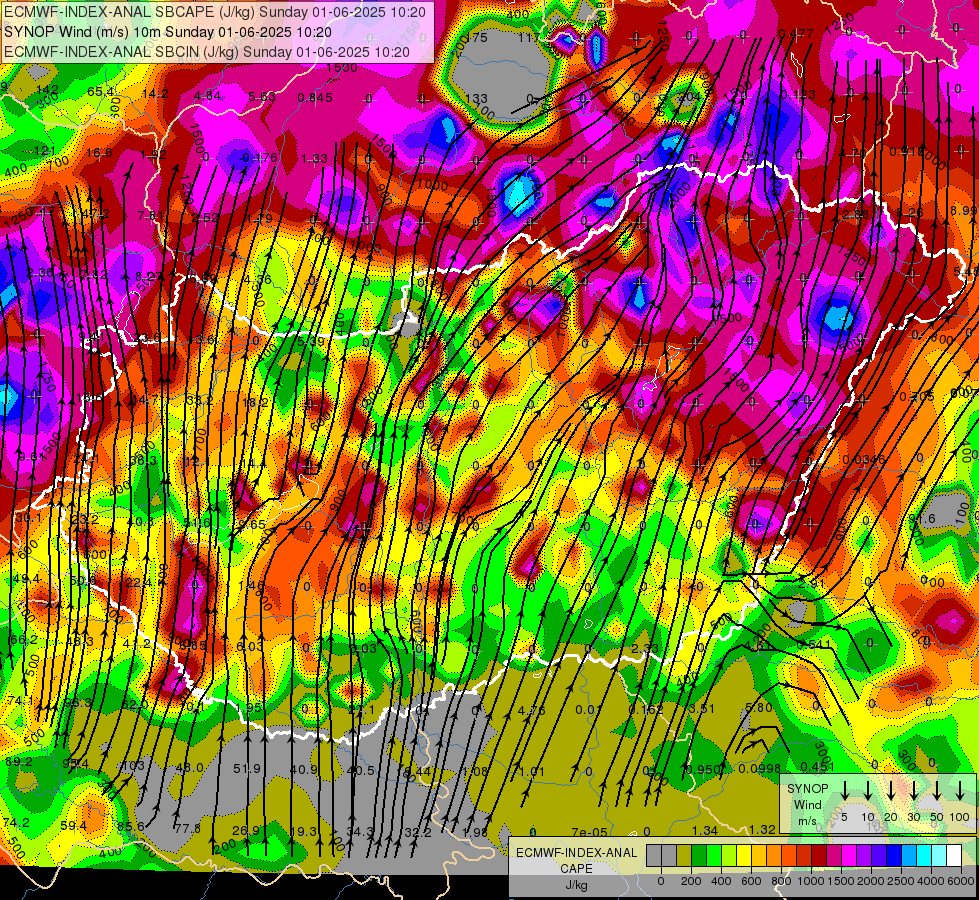The width and height of the screenshot is (979, 900).
Task: Click the map value '26.9'
Action: [x=246, y=830]
